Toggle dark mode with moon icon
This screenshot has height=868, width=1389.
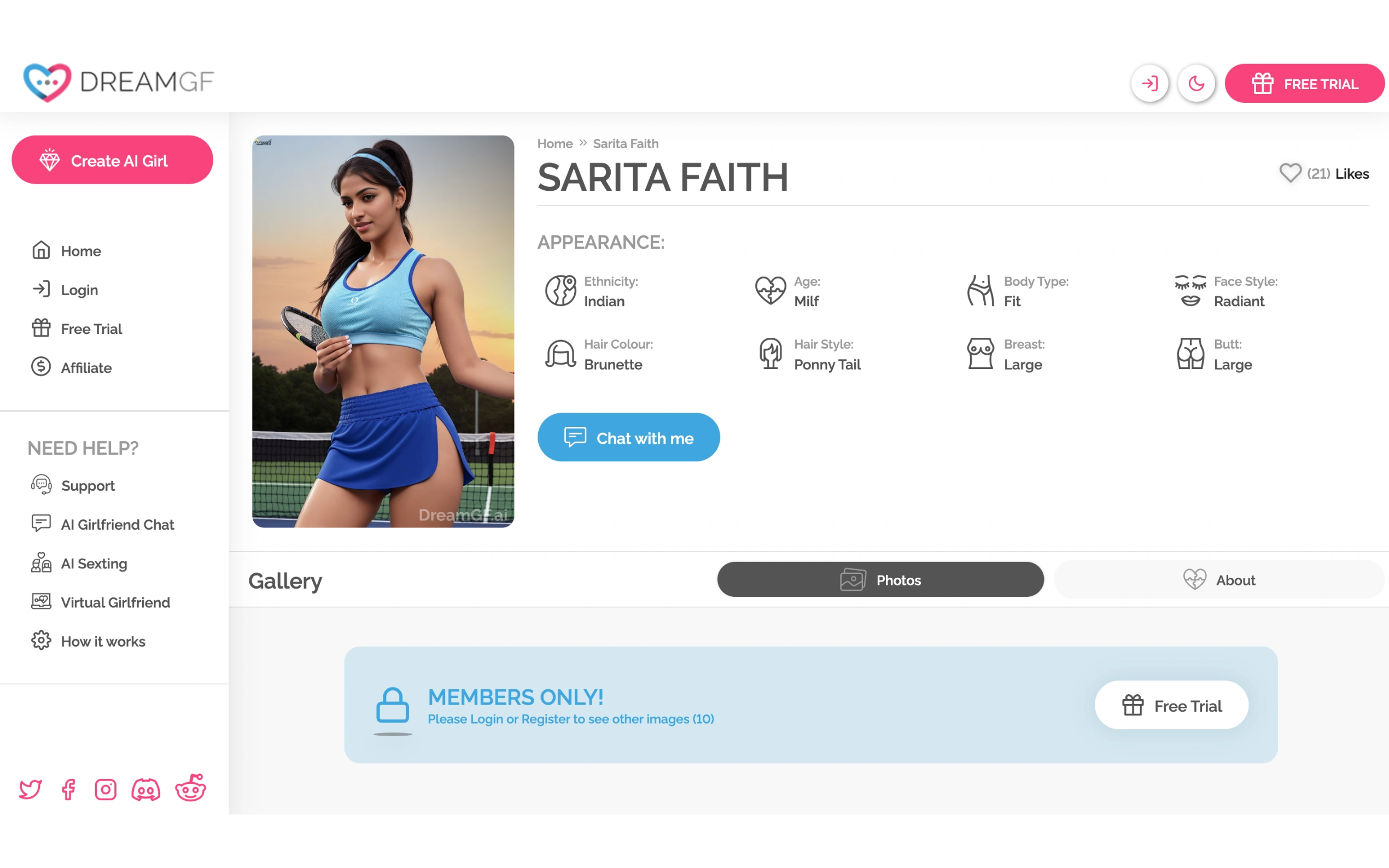point(1197,84)
